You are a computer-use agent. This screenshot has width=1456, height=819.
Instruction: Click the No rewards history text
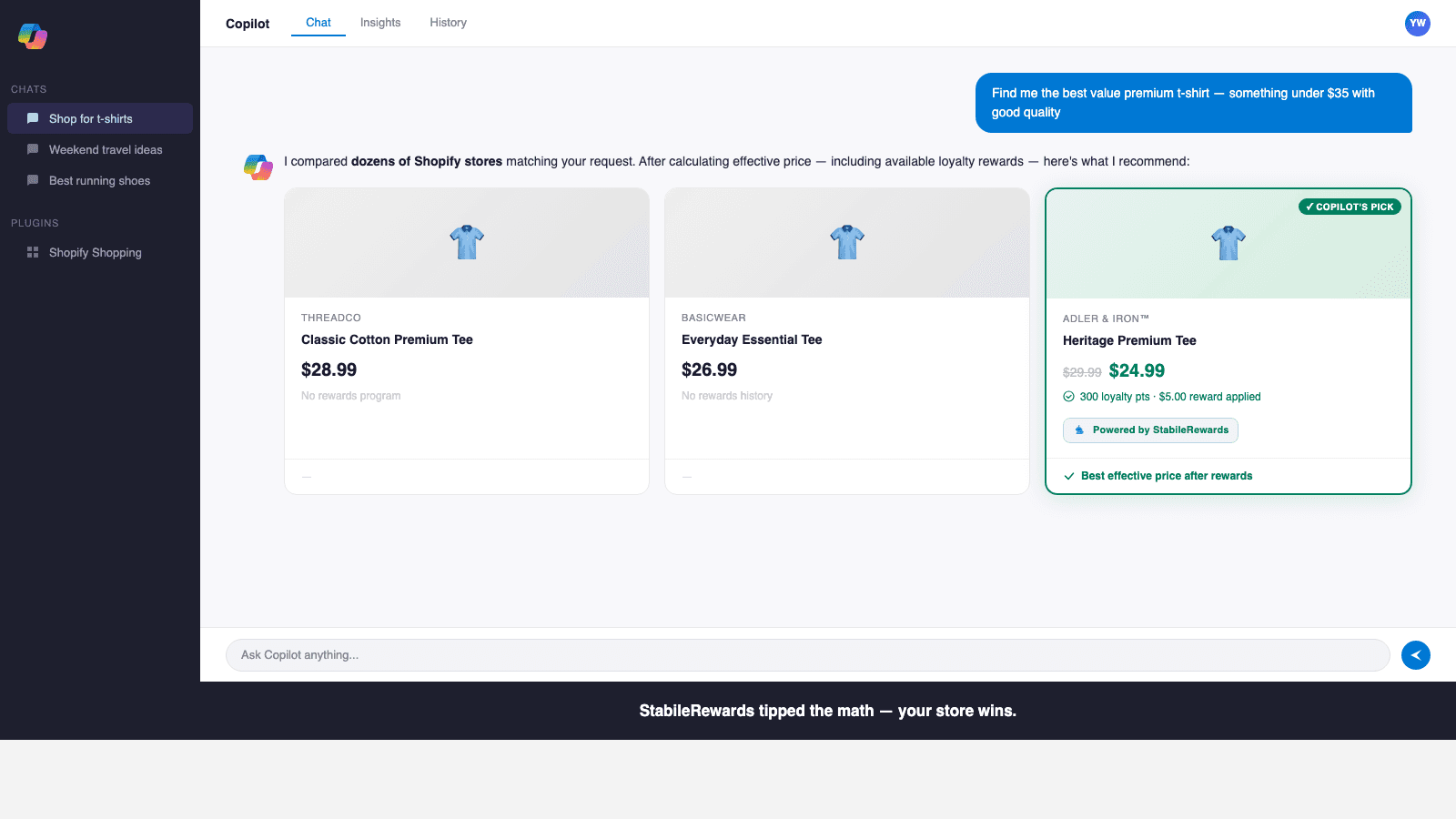point(727,396)
